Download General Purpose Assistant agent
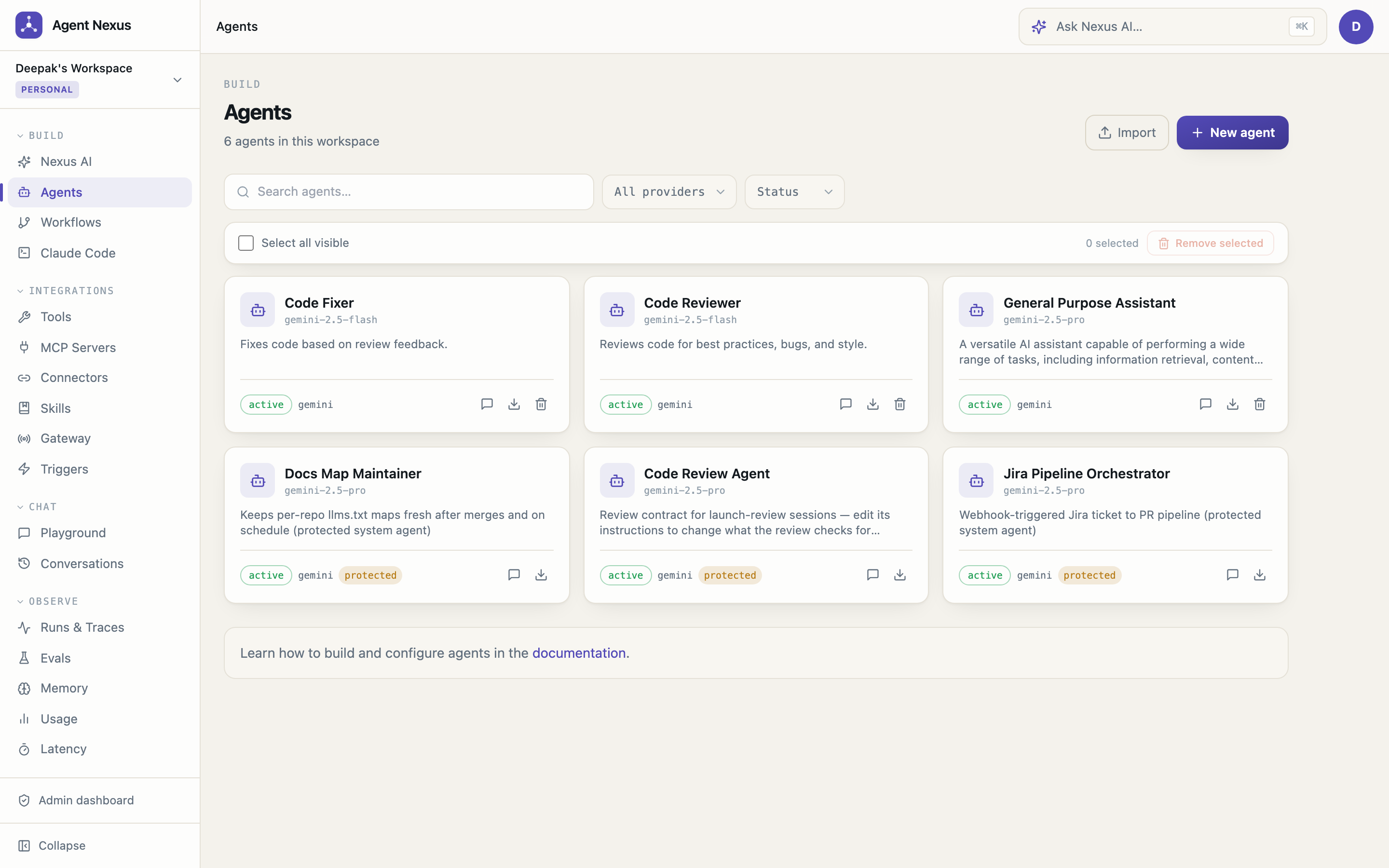This screenshot has width=1389, height=868. (1232, 404)
